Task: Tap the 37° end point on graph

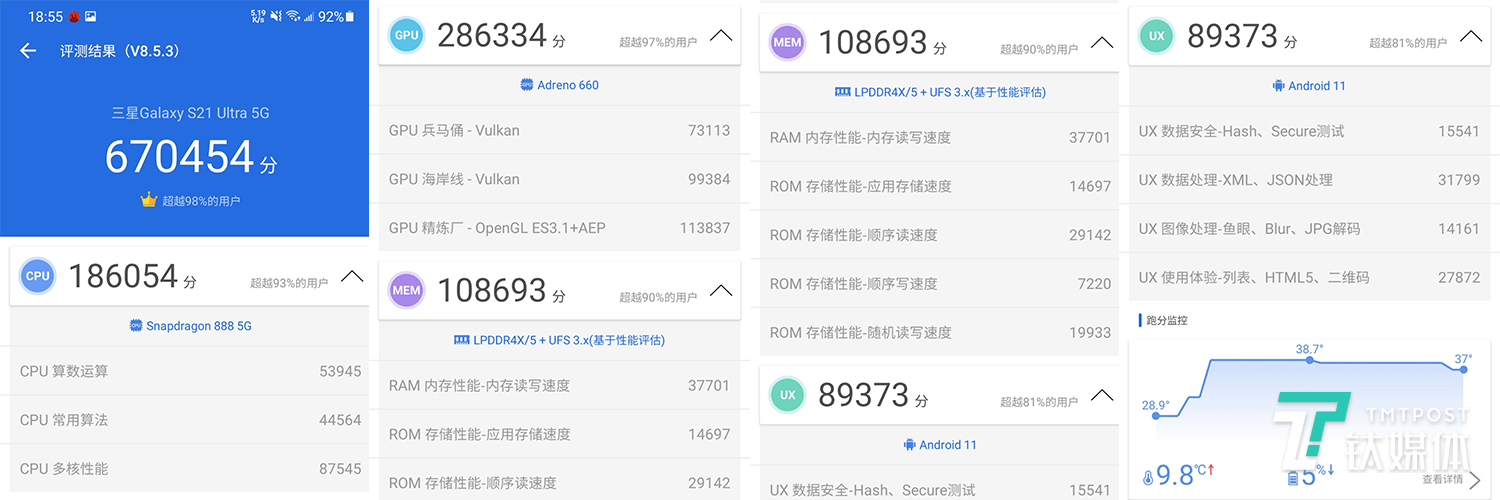Action: pos(1463,369)
